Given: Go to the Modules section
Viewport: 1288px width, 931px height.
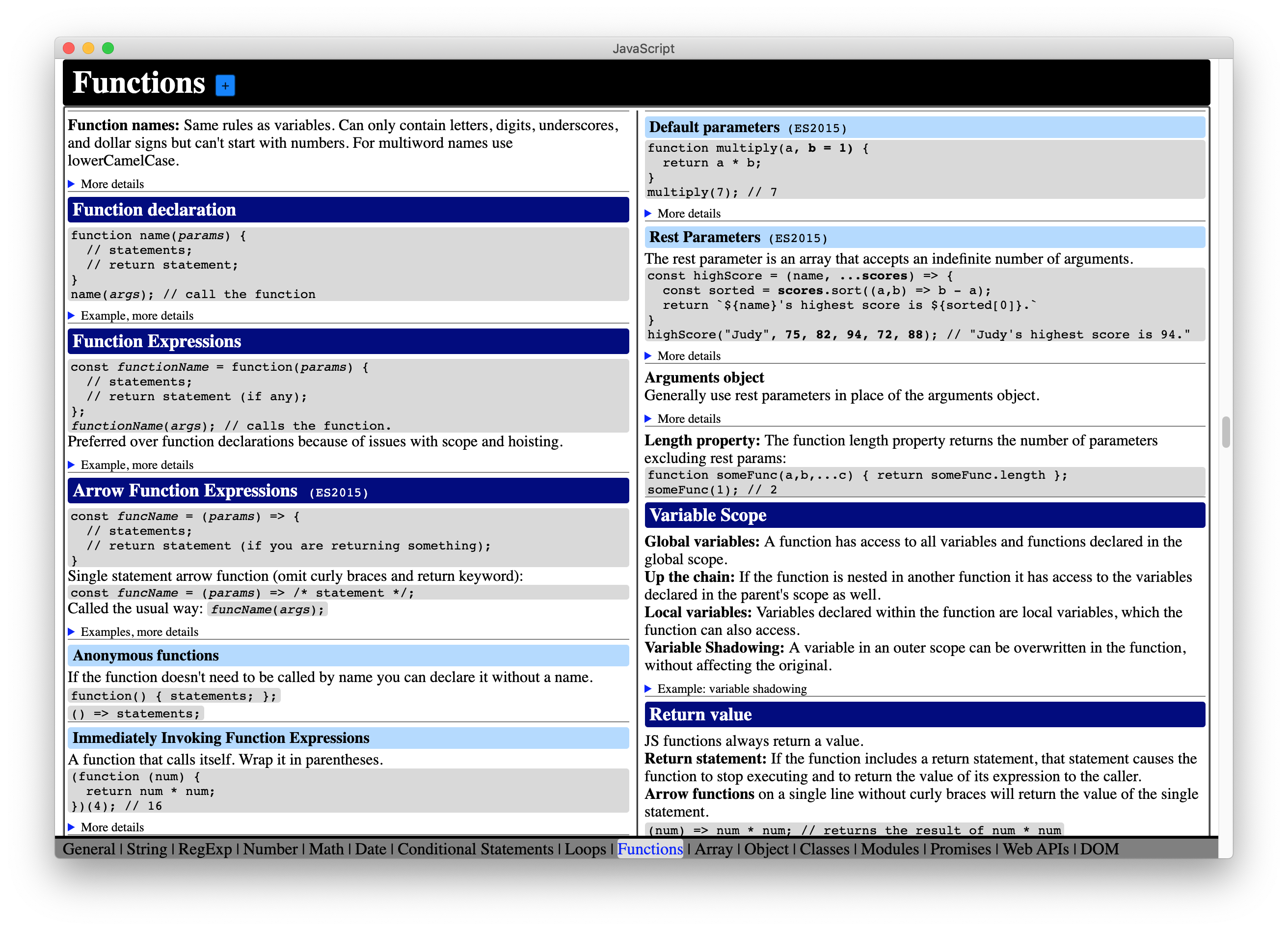Looking at the screenshot, I should point(890,849).
